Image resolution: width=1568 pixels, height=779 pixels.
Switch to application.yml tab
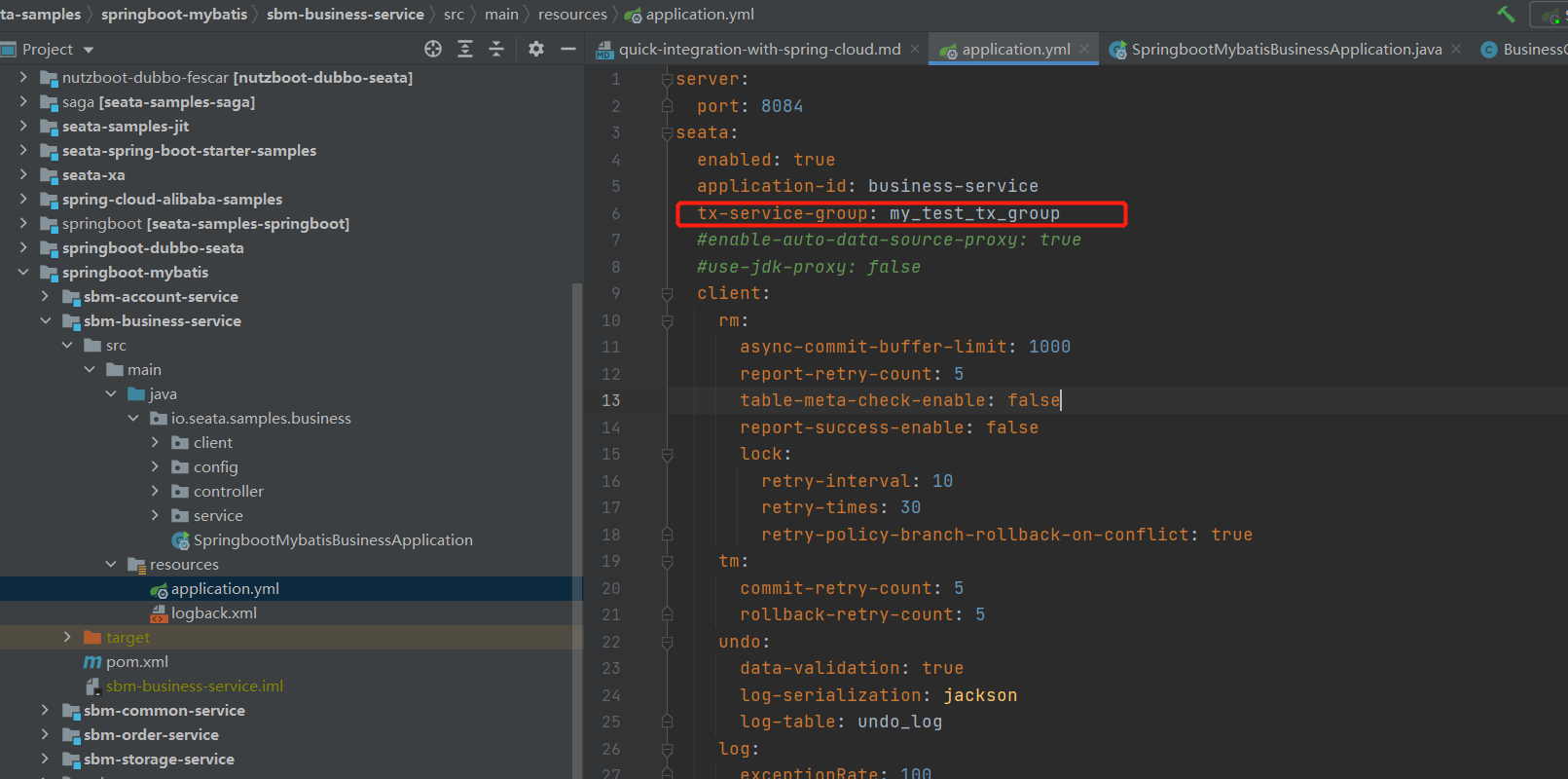pyautogui.click(x=1016, y=49)
